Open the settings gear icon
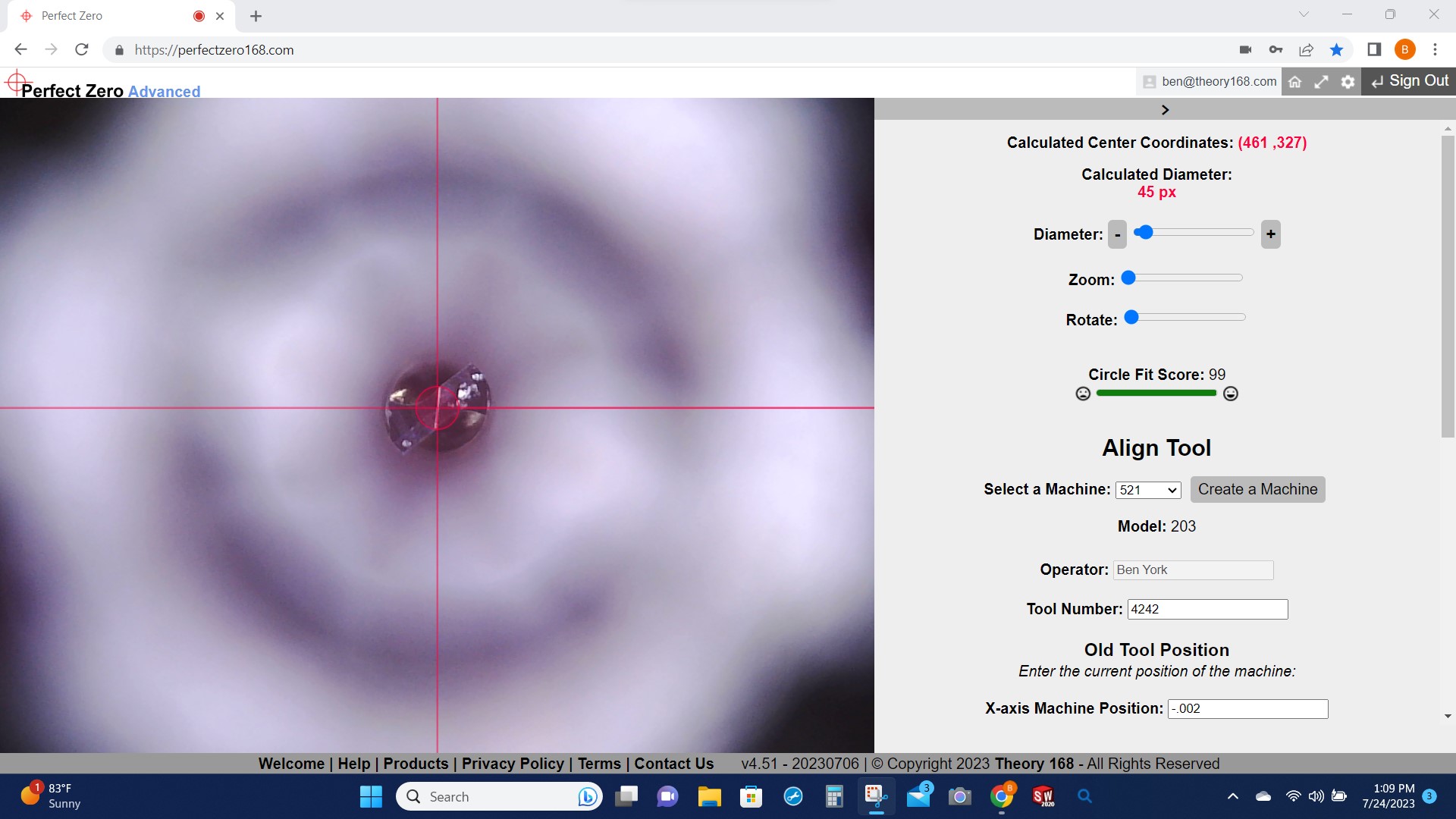 pos(1348,81)
